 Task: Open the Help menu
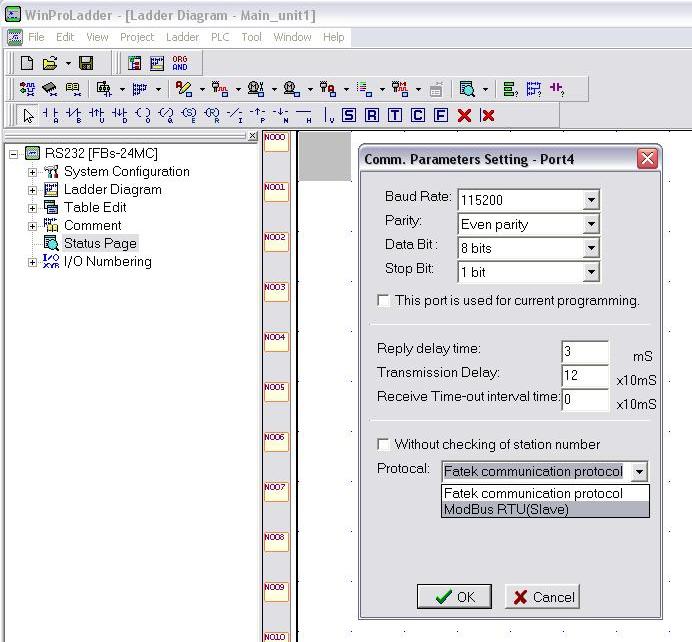(x=333, y=37)
